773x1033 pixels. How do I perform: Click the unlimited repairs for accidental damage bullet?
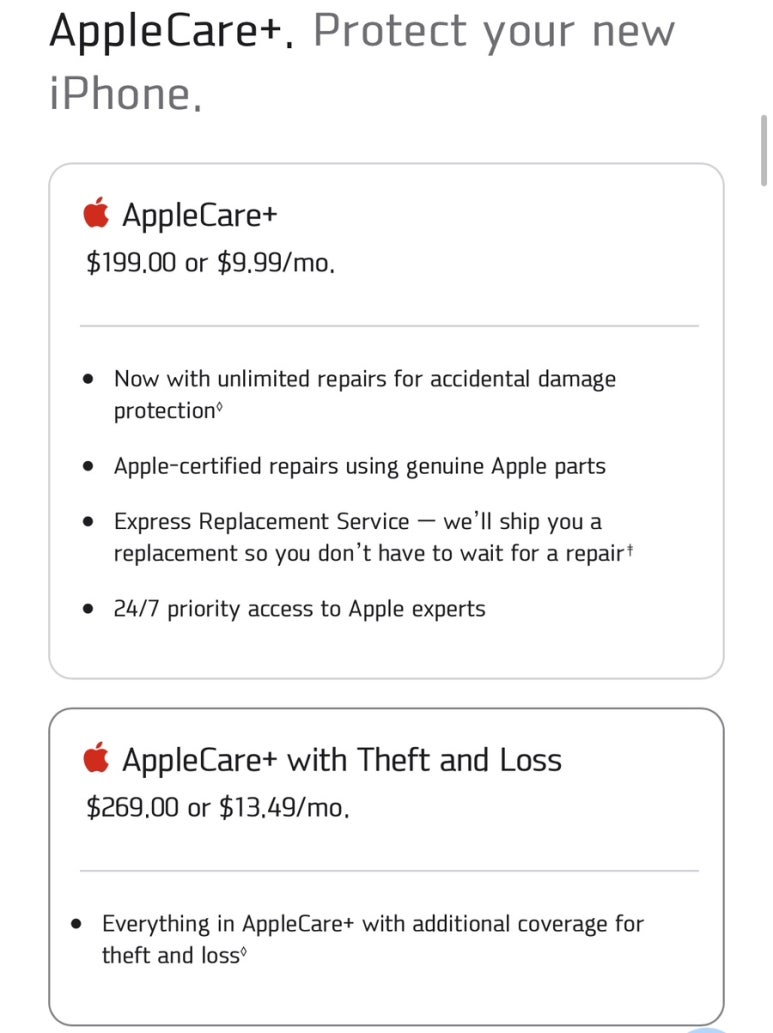point(364,394)
